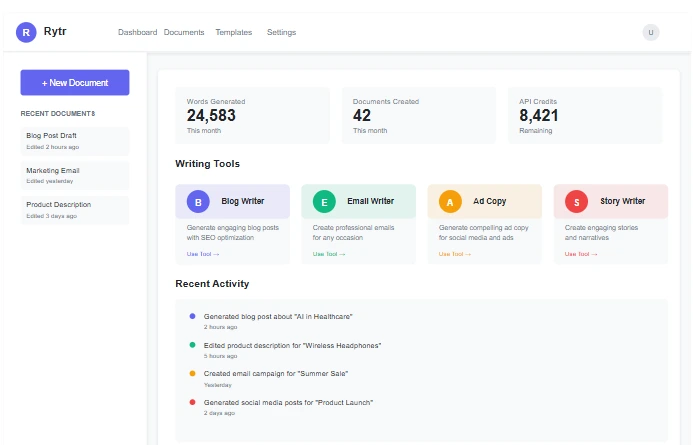Click the Rytr brand name

[x=55, y=31]
